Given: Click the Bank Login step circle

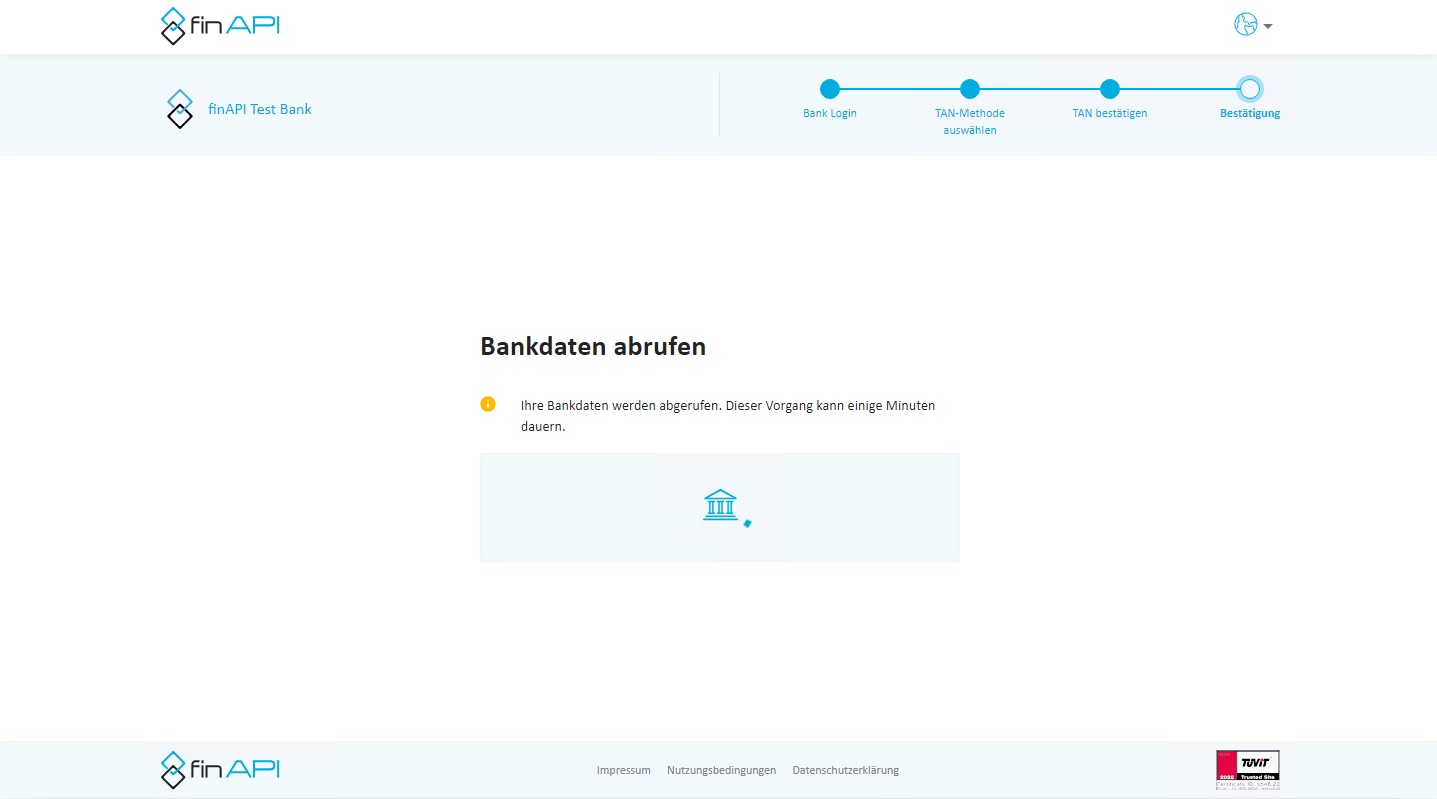Looking at the screenshot, I should [830, 89].
